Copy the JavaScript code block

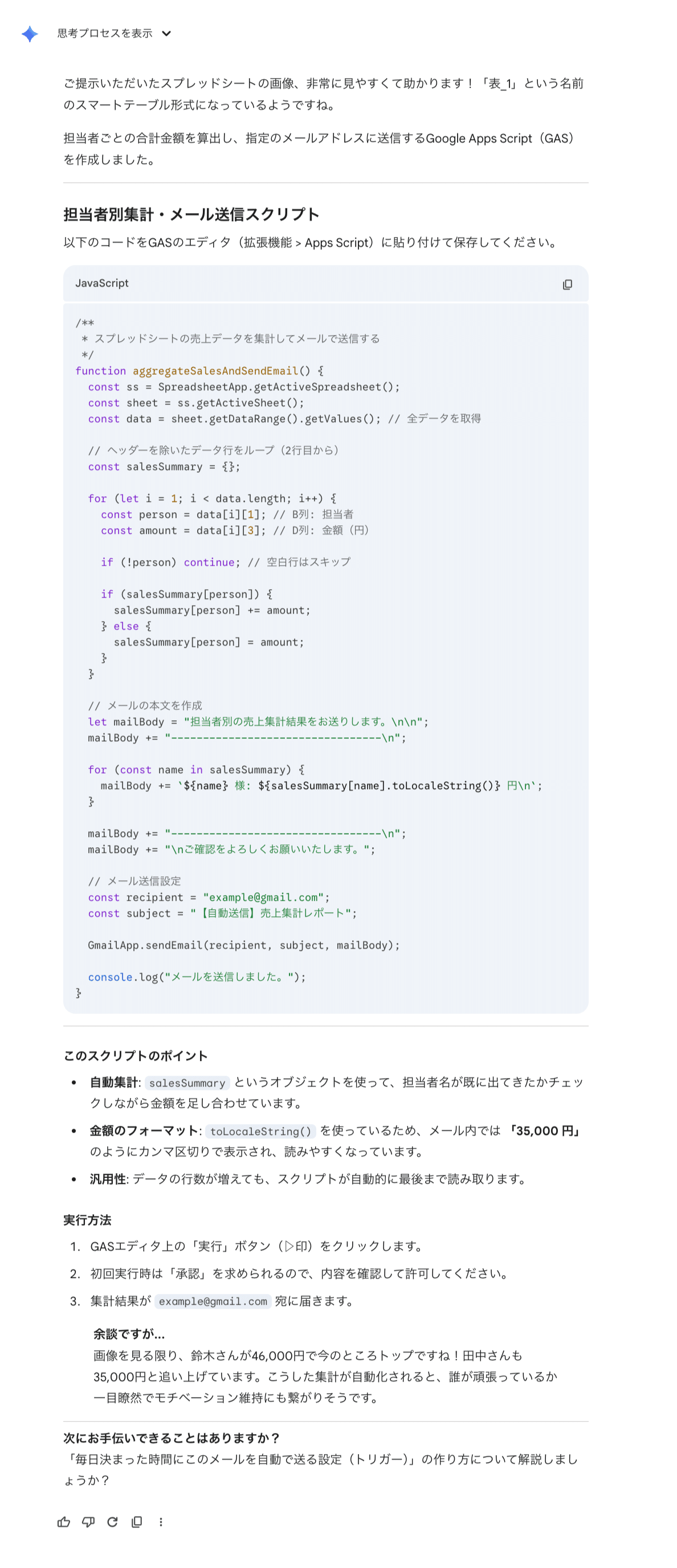click(567, 284)
